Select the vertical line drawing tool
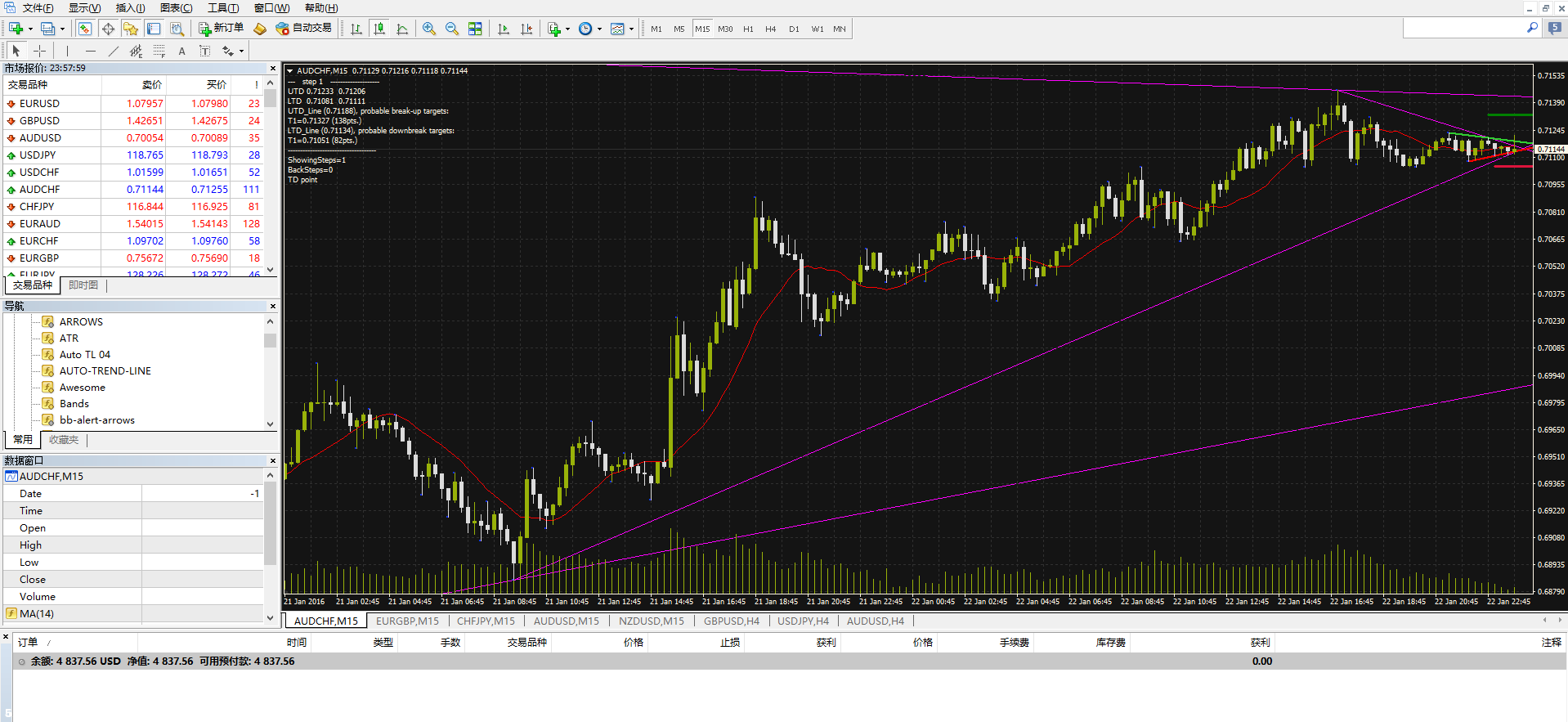This screenshot has width=1568, height=722. 67,51
